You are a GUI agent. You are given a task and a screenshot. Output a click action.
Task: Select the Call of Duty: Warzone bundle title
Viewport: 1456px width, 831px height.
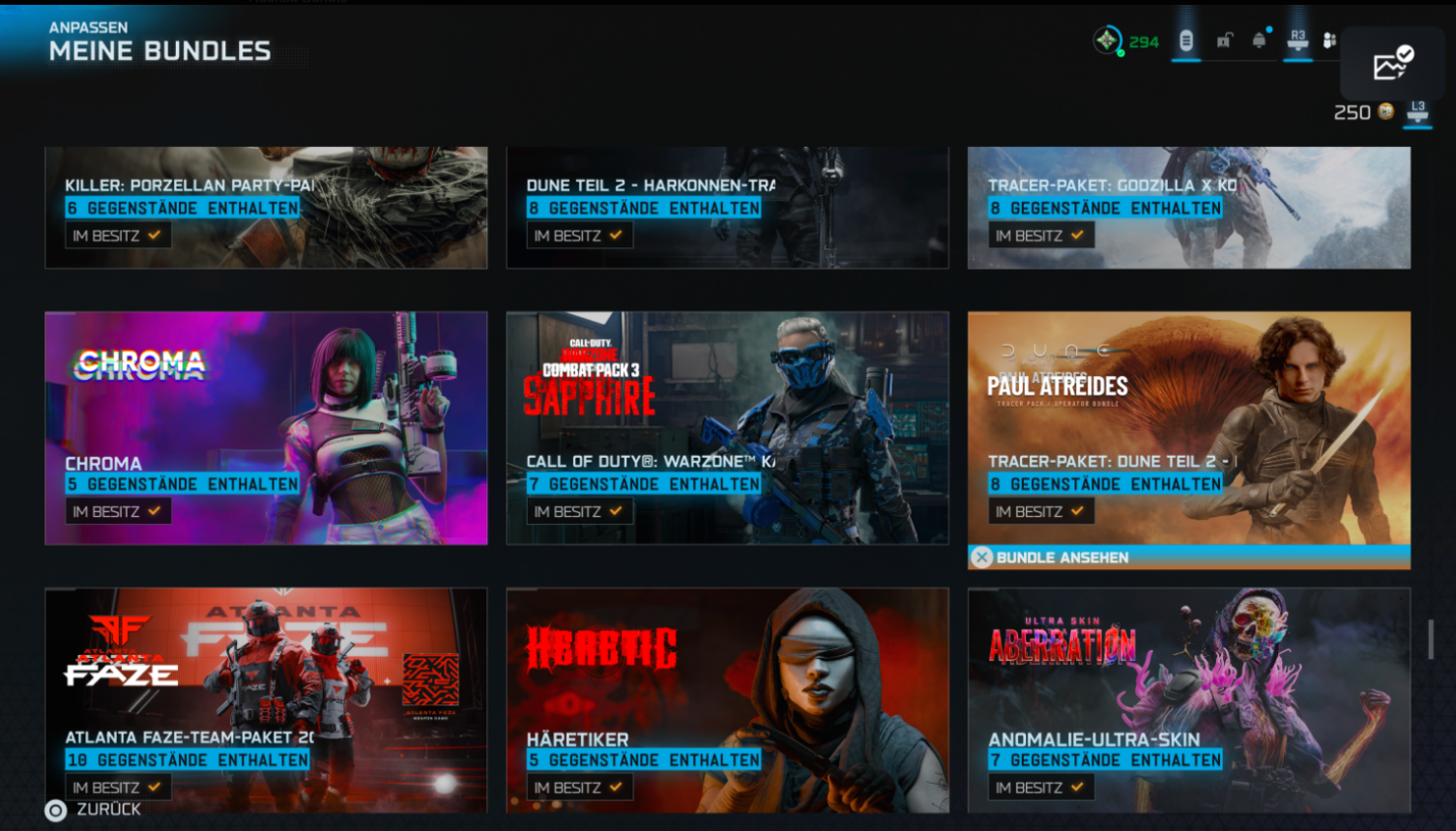[x=651, y=462]
